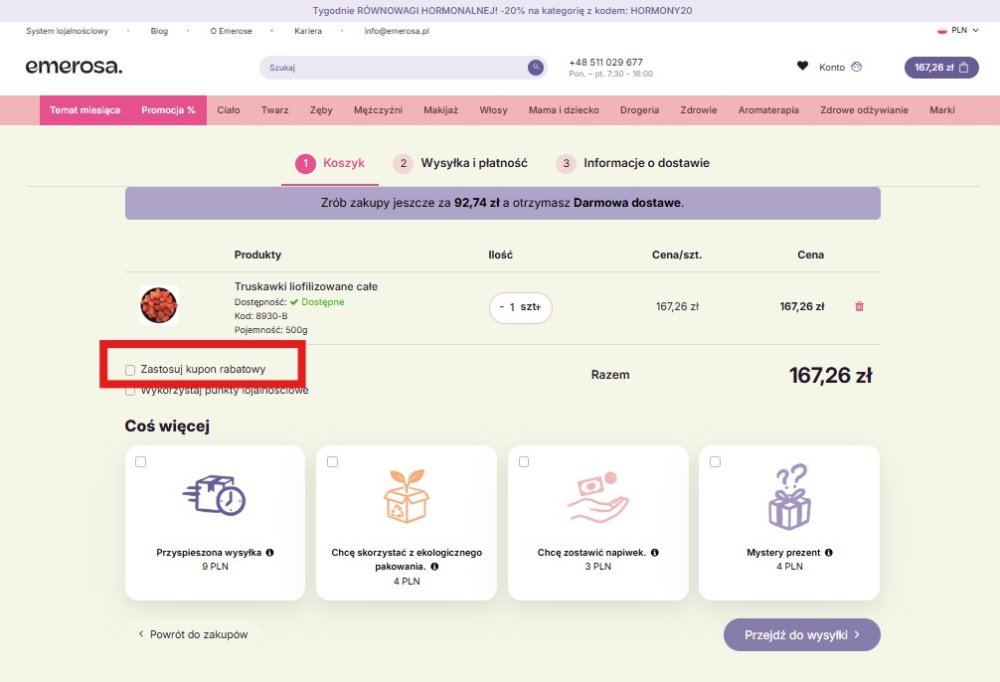Decrease quantity with the minus button
1000x682 pixels.
pyautogui.click(x=501, y=307)
